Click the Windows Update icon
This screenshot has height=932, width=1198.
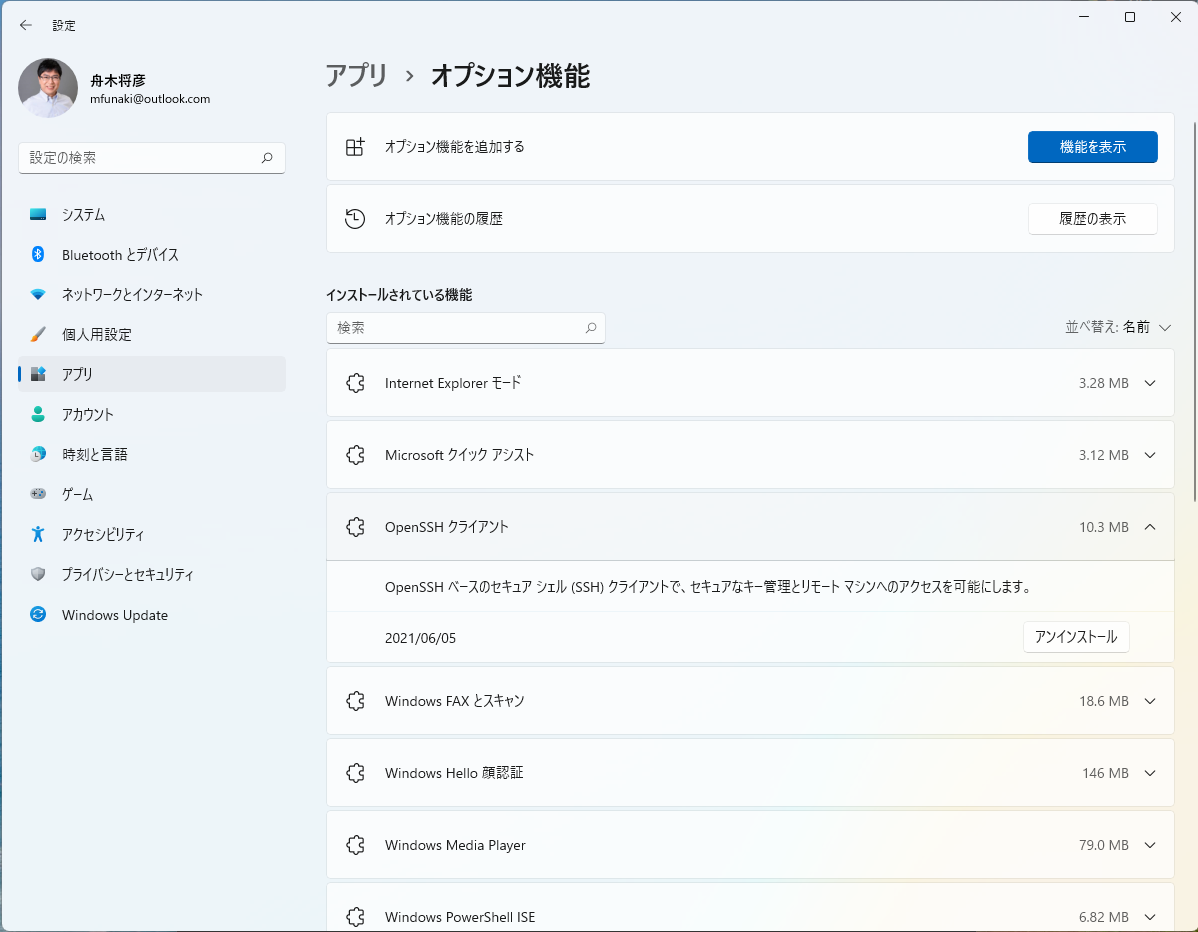point(36,614)
